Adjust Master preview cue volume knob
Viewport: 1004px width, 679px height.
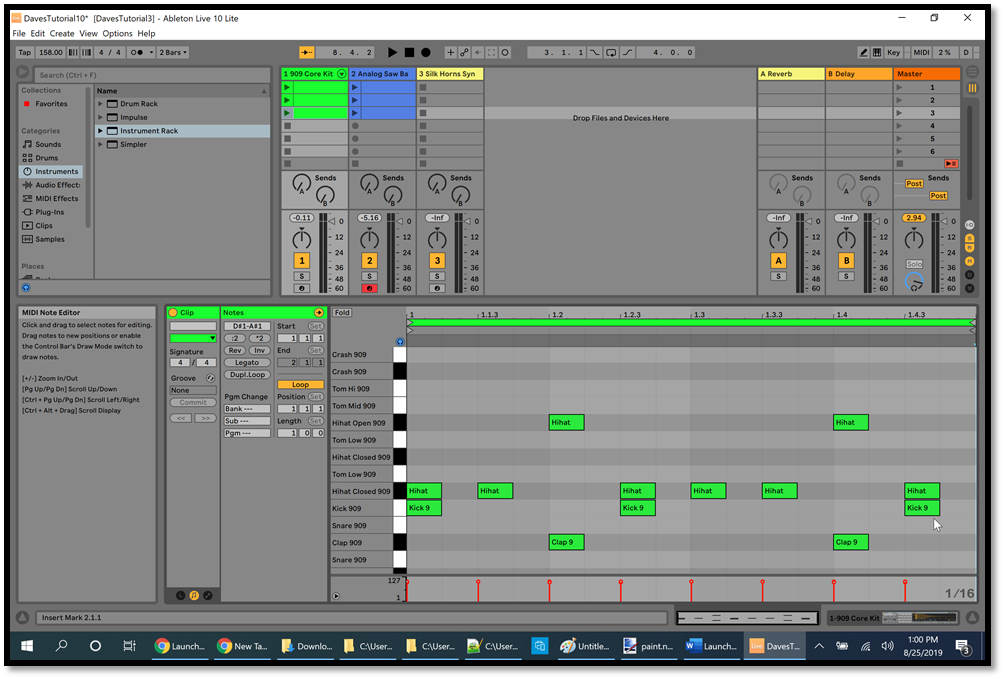tap(914, 282)
